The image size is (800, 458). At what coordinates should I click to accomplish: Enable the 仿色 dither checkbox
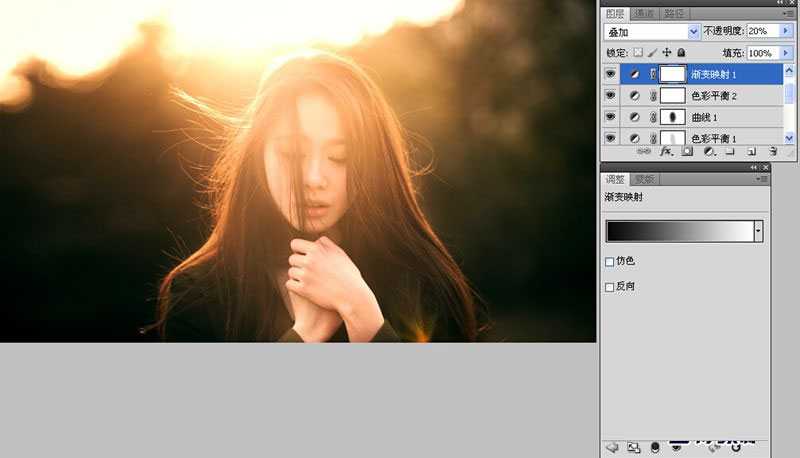(x=610, y=262)
